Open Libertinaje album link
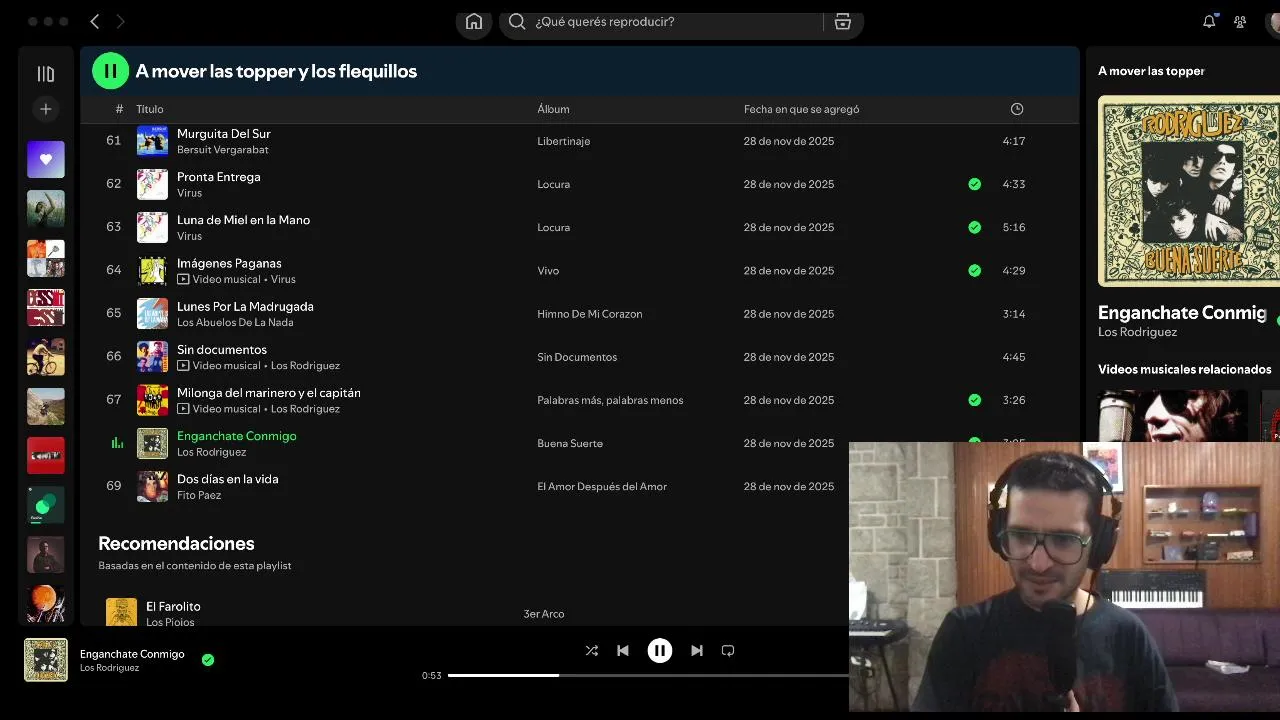The height and width of the screenshot is (720, 1280). (563, 141)
